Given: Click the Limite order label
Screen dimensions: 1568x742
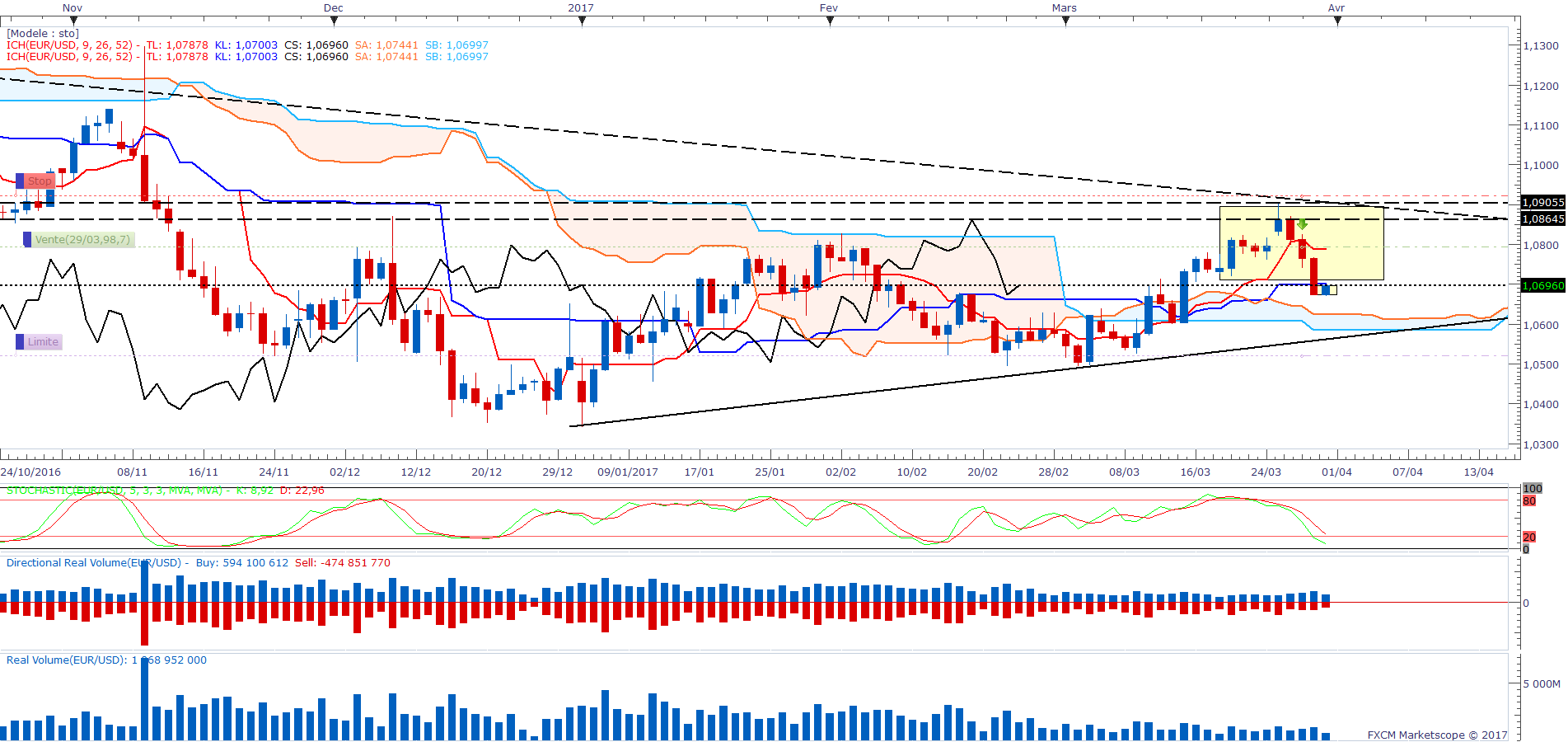Looking at the screenshot, I should click(43, 342).
